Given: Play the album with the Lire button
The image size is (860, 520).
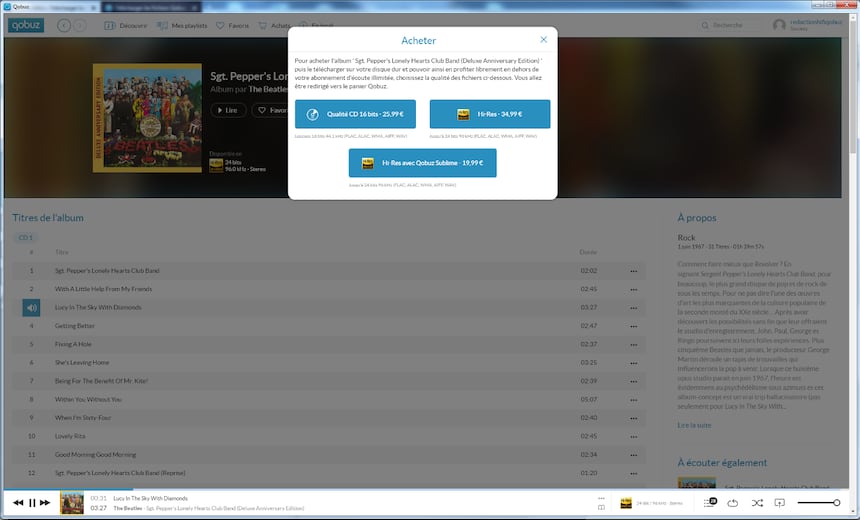Looking at the screenshot, I should click(x=228, y=110).
